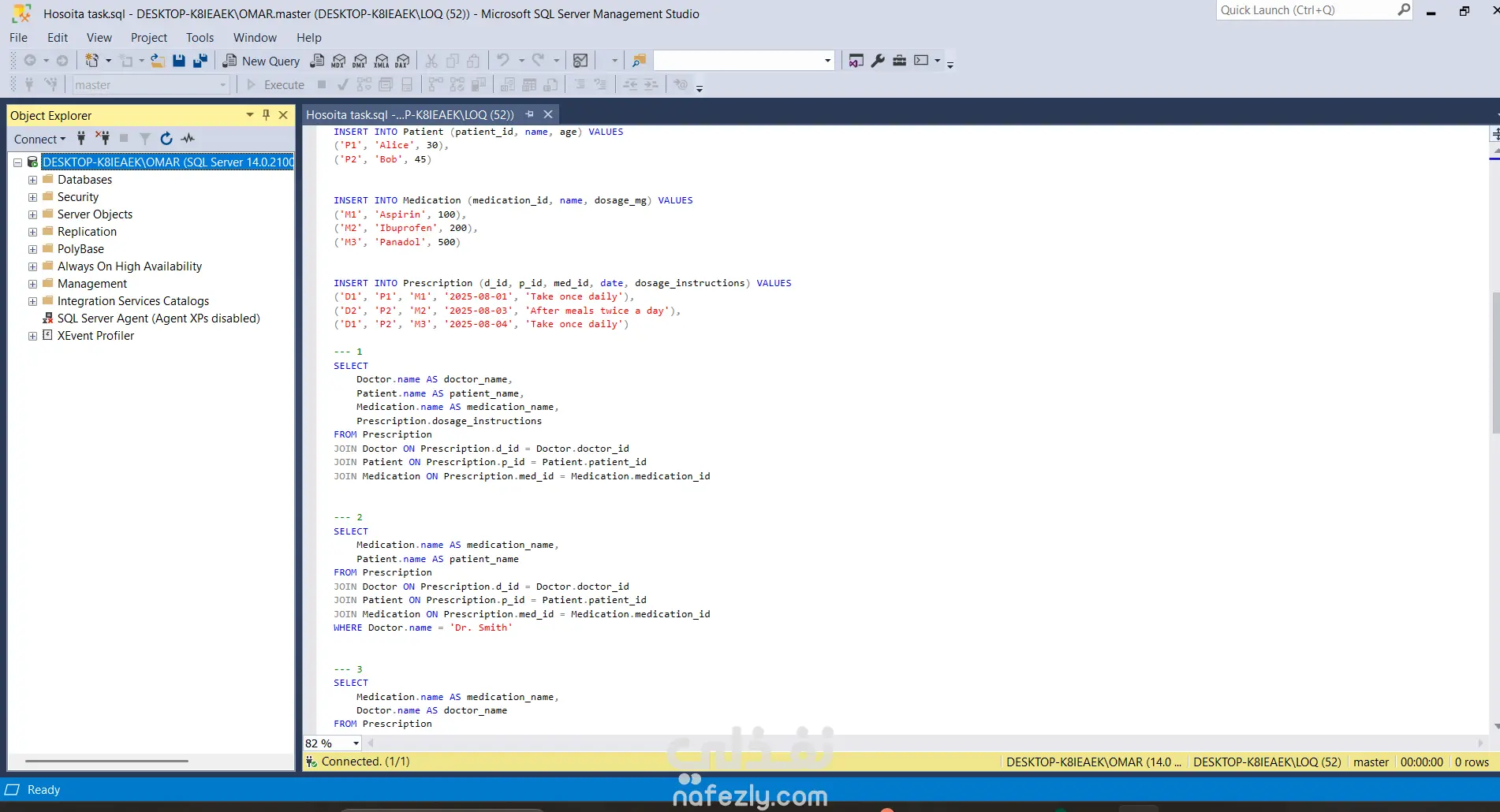The image size is (1500, 812).
Task: Toggle pin on Hosoita task.sql tab
Action: [529, 114]
